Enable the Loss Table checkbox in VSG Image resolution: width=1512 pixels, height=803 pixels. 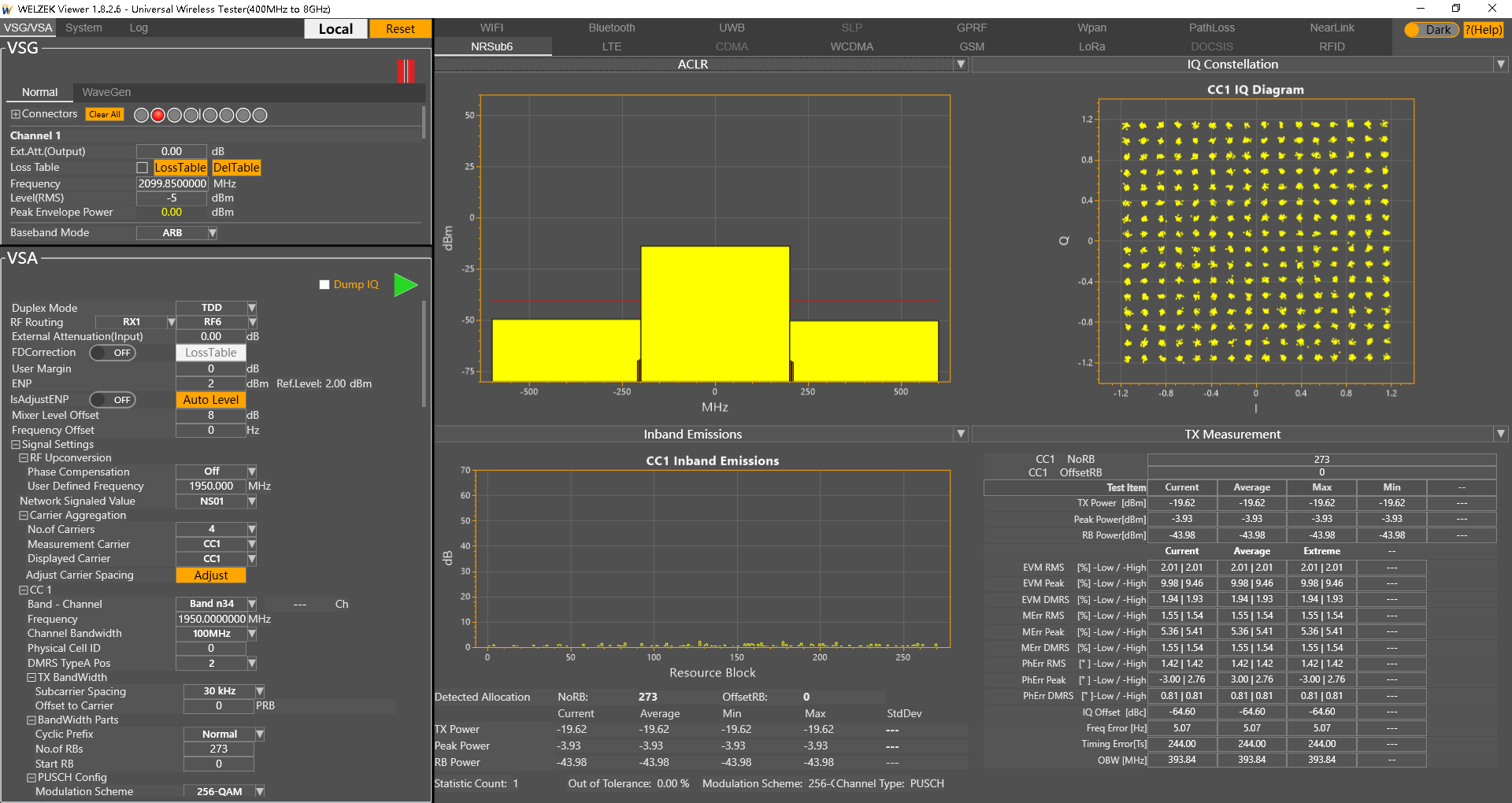pyautogui.click(x=143, y=168)
